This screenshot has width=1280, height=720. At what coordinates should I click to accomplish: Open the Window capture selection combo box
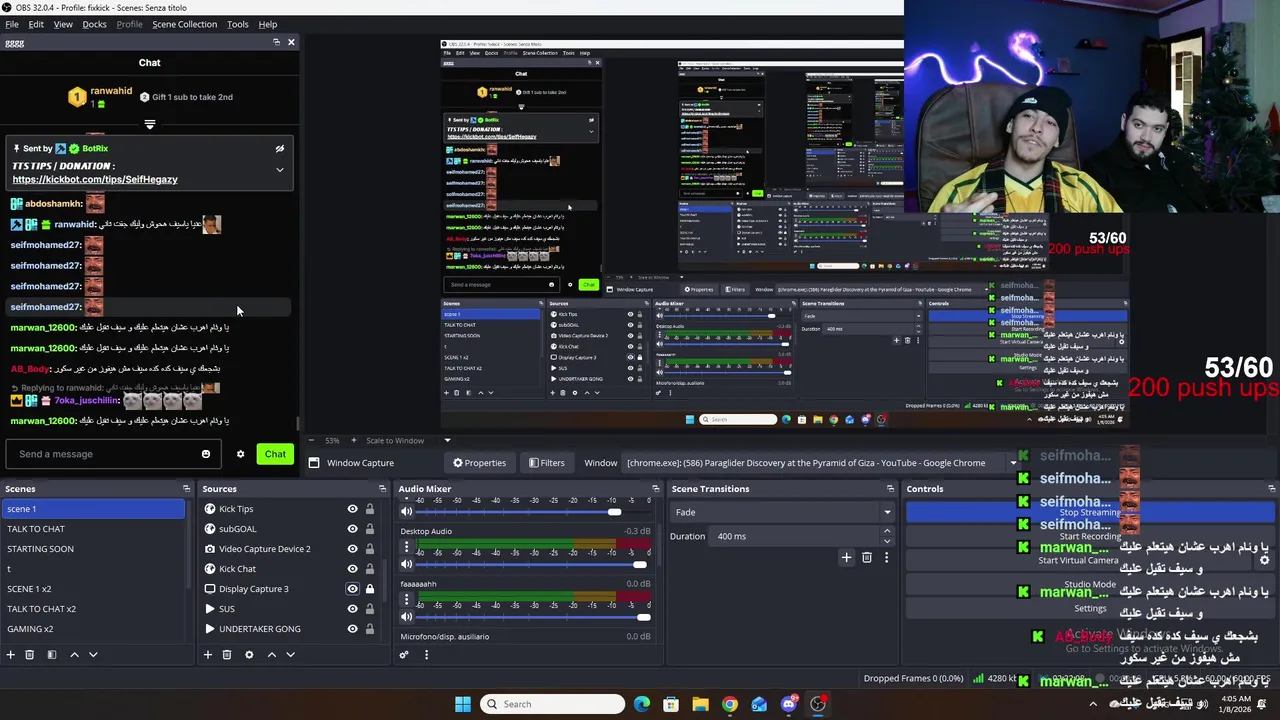821,463
